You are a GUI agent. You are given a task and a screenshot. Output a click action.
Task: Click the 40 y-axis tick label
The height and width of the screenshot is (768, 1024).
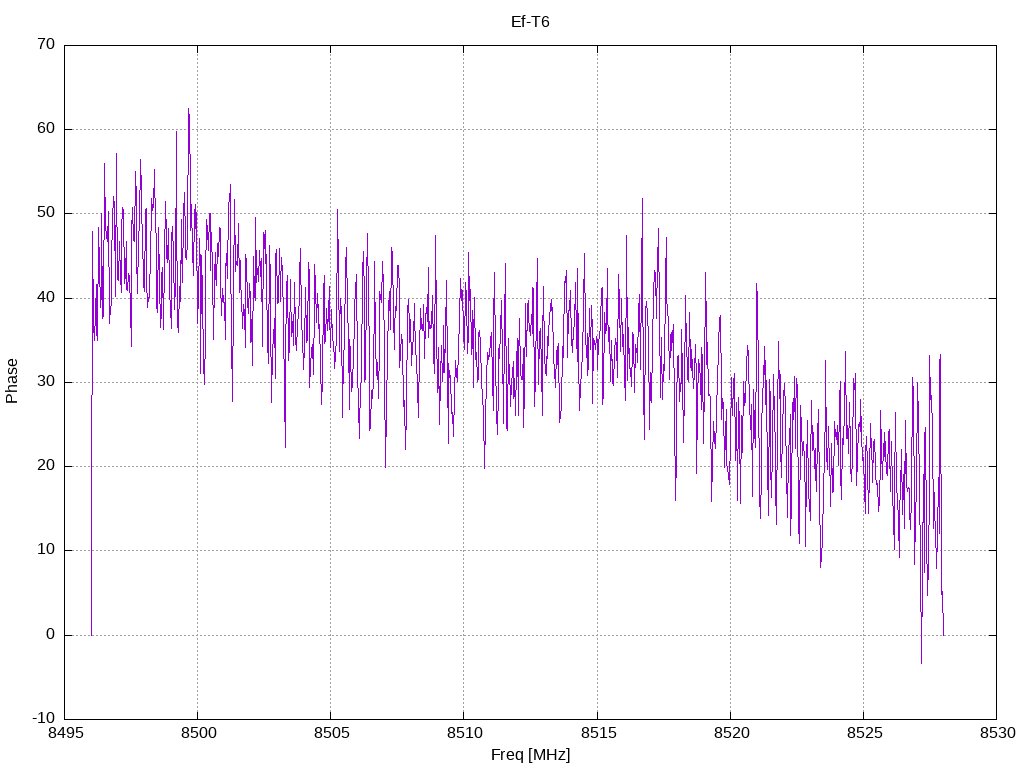coord(46,297)
